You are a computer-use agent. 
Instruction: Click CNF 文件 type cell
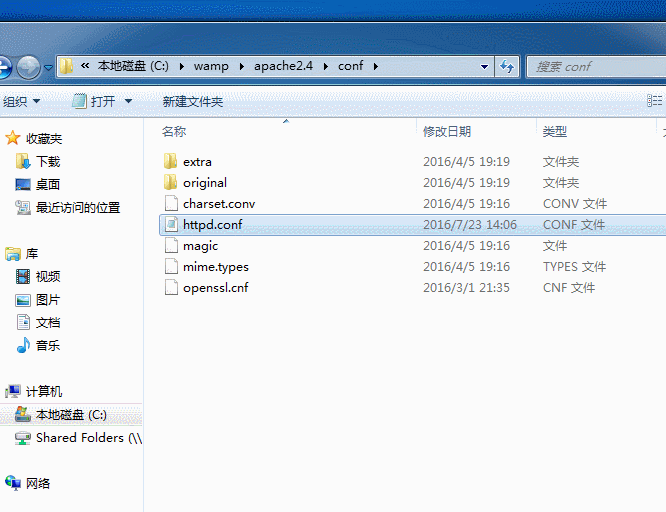(x=569, y=288)
